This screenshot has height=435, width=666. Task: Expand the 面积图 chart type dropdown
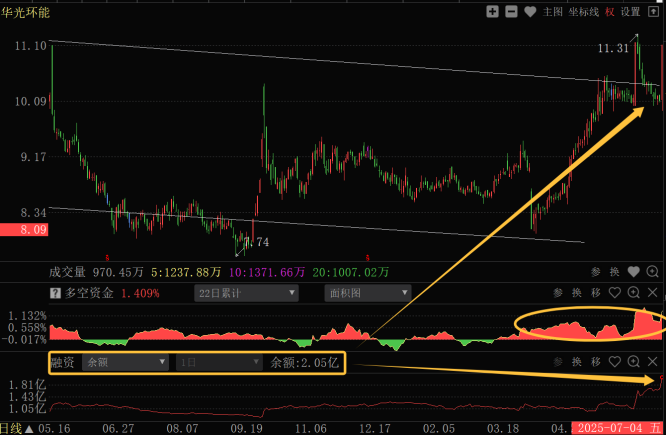coord(368,293)
